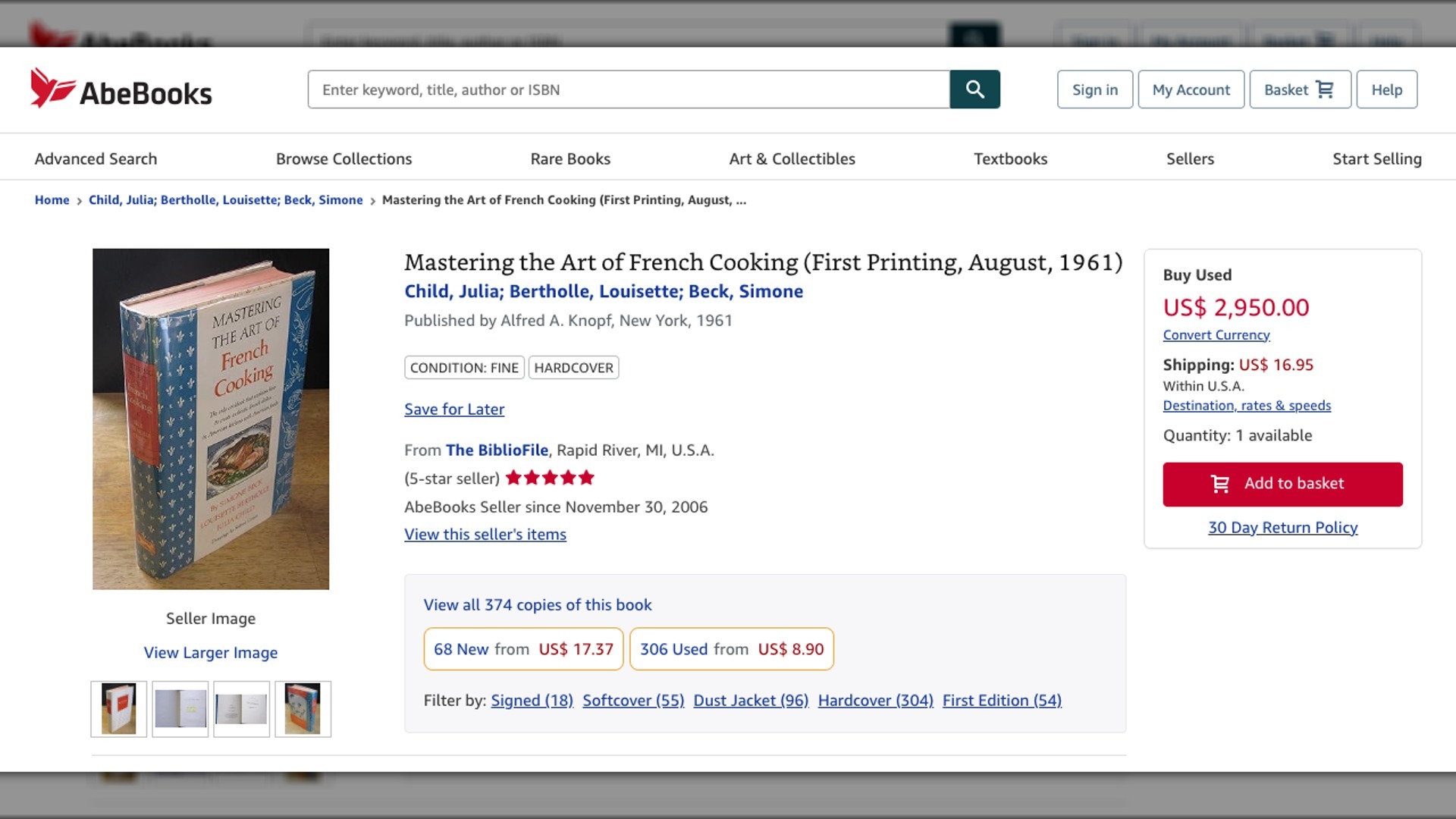Image resolution: width=1456 pixels, height=819 pixels.
Task: Show the 306 Used copies option
Action: (731, 649)
